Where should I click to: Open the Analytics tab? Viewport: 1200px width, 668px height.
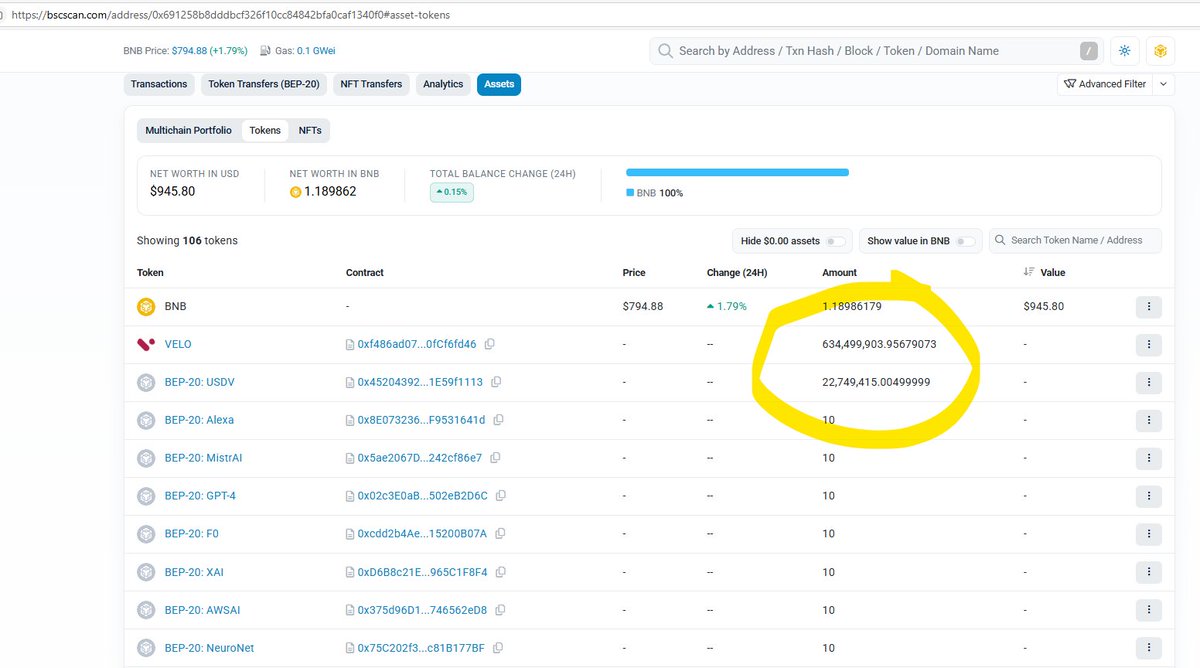pyautogui.click(x=443, y=84)
